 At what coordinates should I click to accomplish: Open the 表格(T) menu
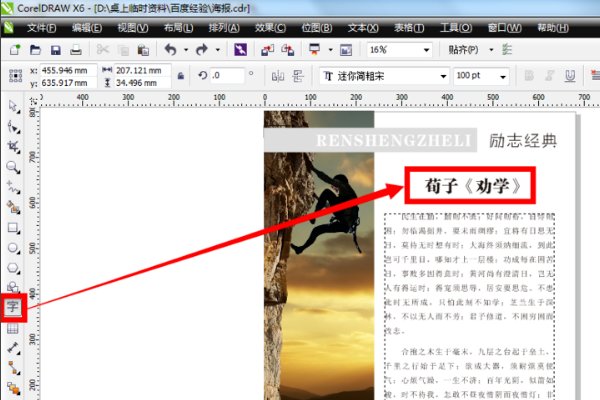(x=409, y=28)
